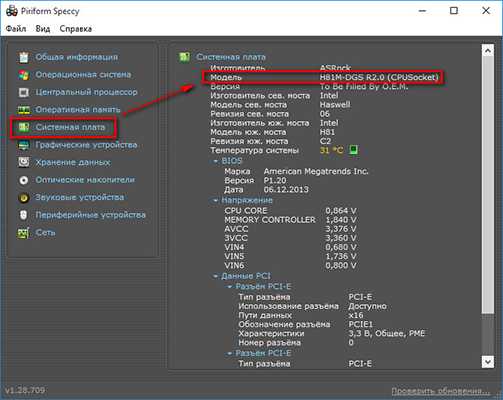This screenshot has width=503, height=400.
Task: Click the Проверить обновления link
Action: coord(440,390)
